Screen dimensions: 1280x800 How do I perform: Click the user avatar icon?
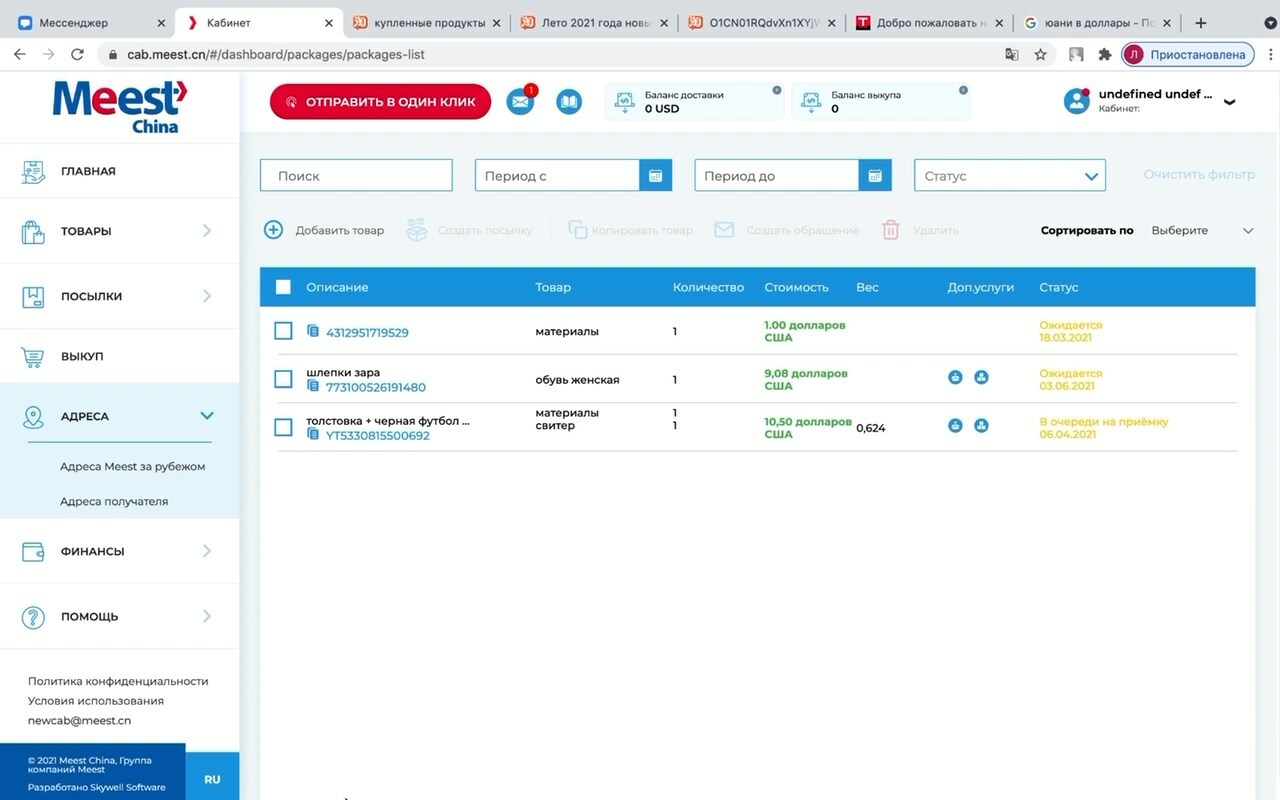coord(1076,100)
